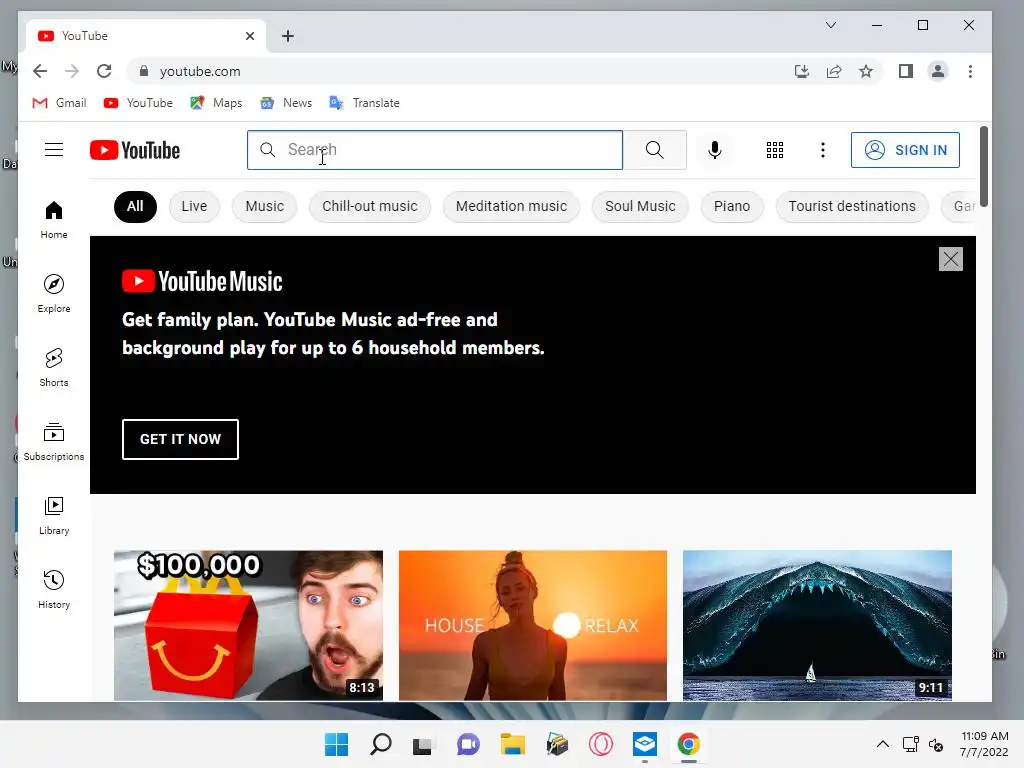Go to Home in sidebar
This screenshot has height=768, width=1024.
click(x=54, y=220)
